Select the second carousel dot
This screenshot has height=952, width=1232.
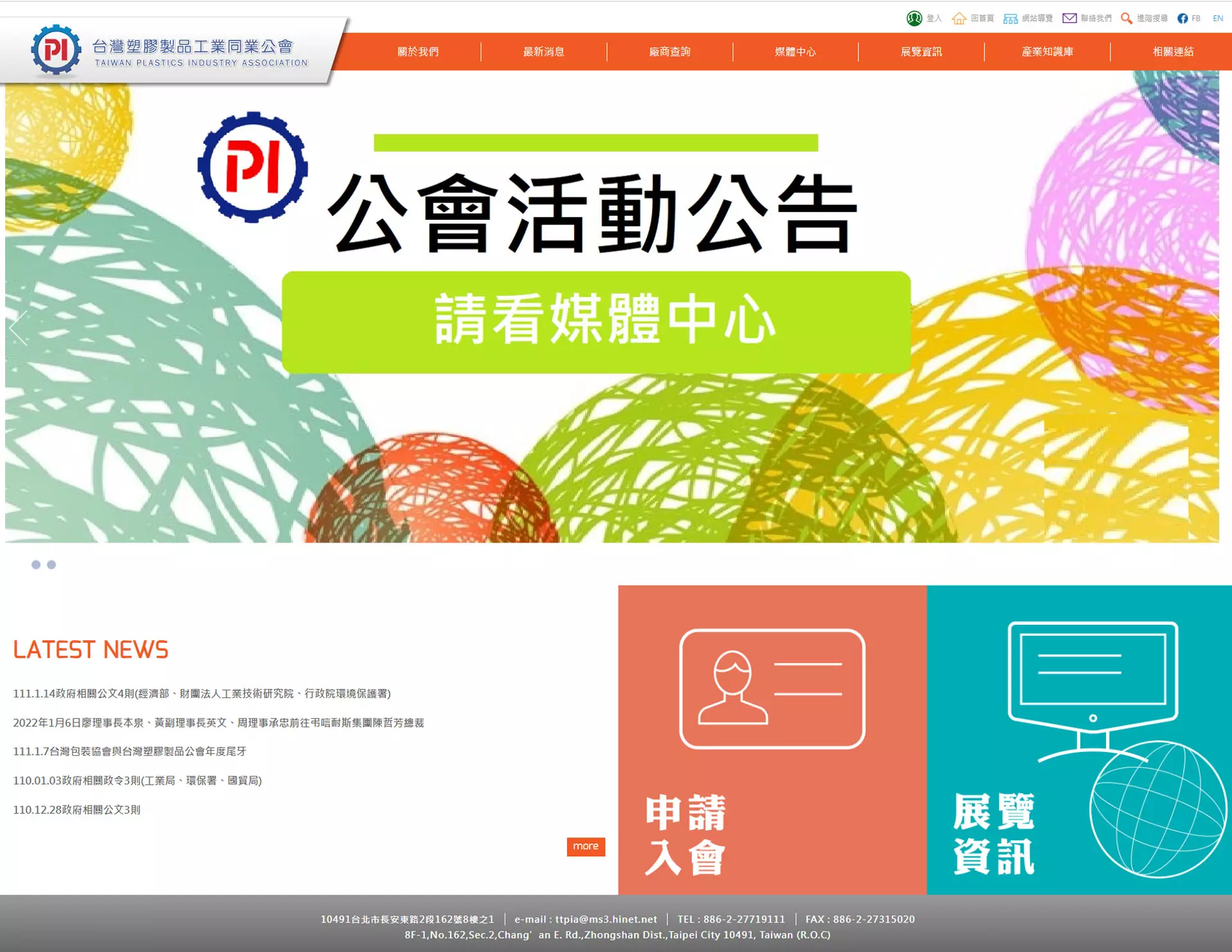51,564
